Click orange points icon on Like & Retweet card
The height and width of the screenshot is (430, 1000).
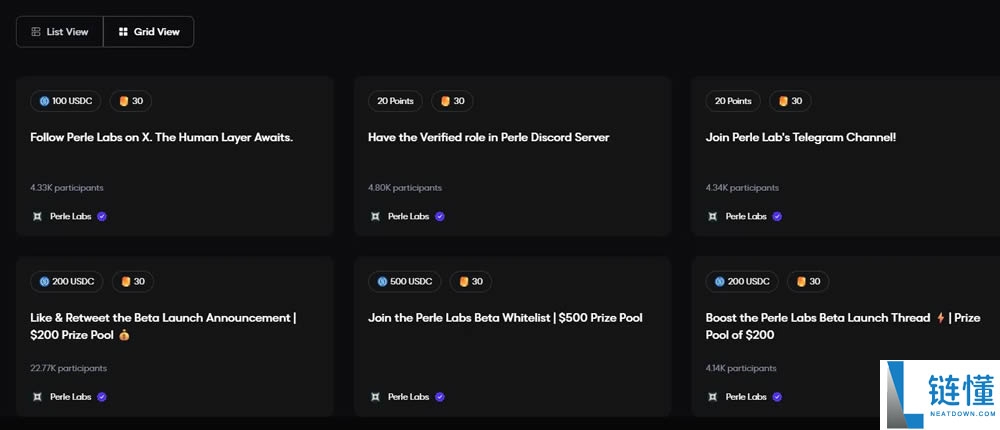(x=126, y=281)
